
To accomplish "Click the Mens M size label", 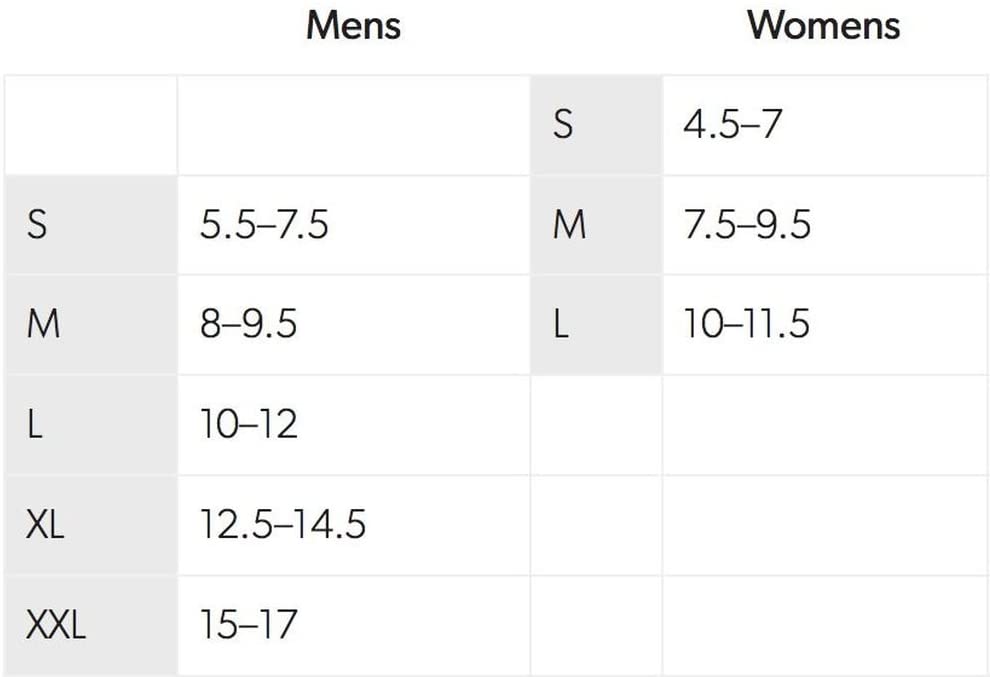I will [x=43, y=325].
